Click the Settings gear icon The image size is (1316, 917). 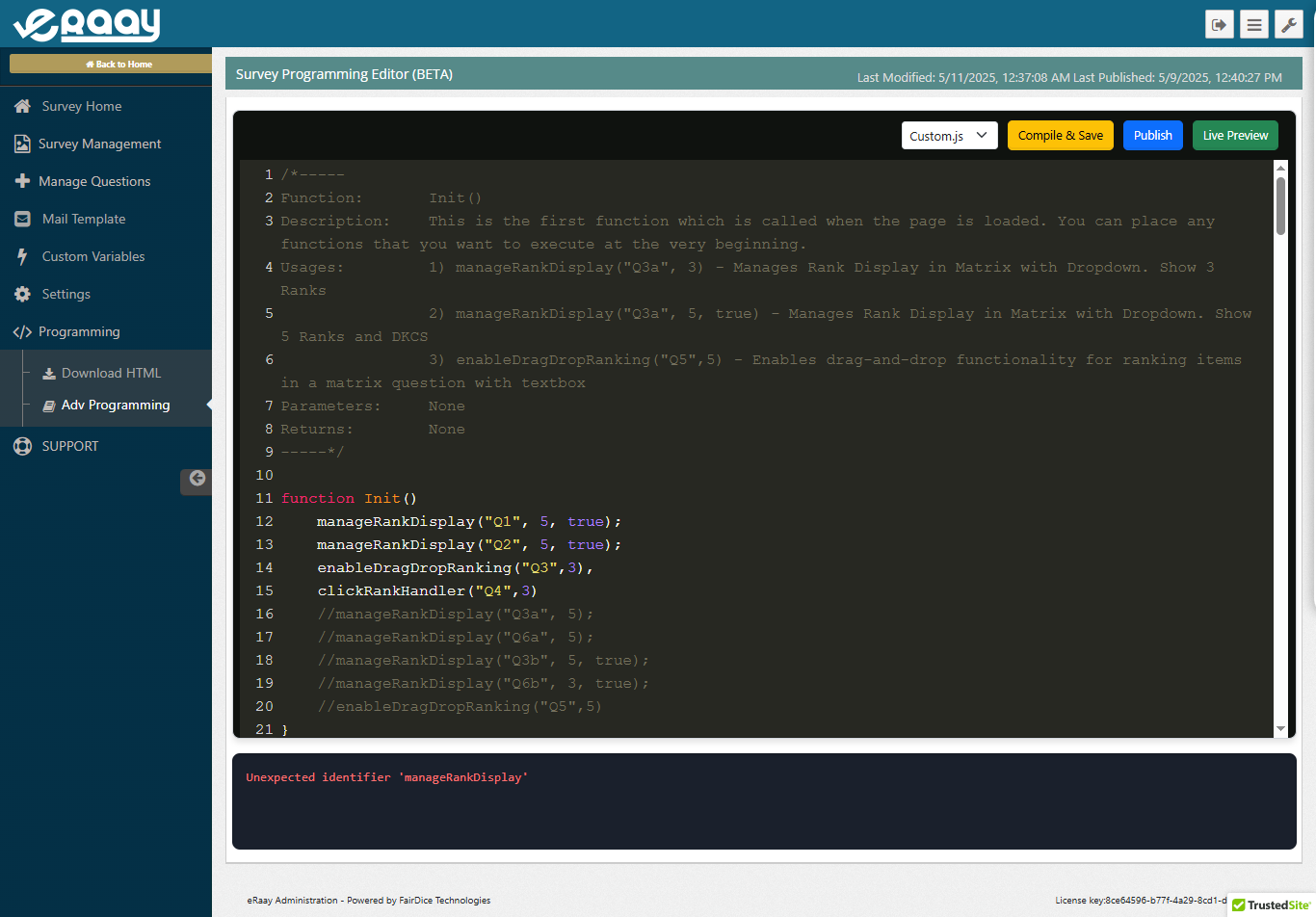22,294
